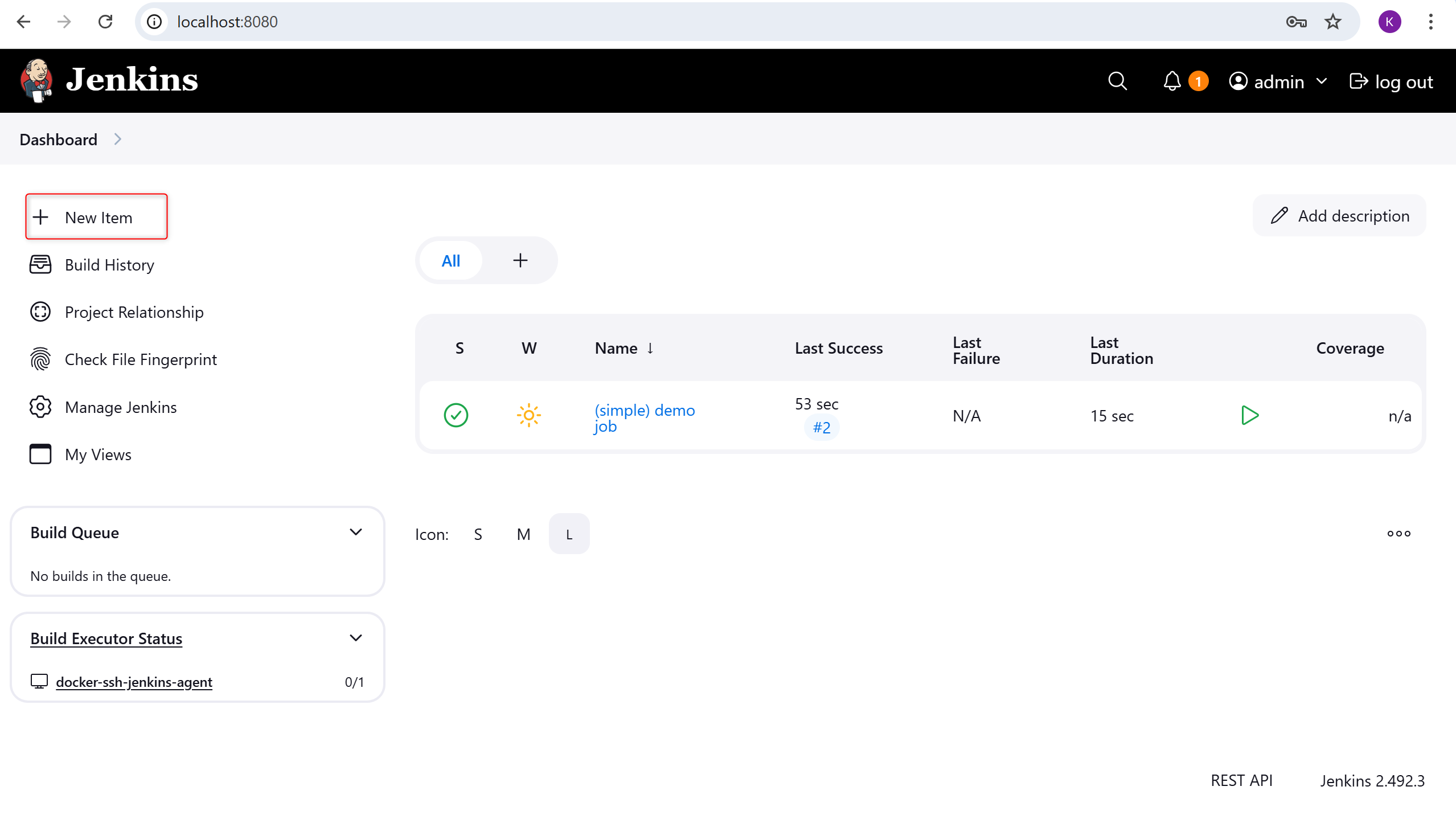This screenshot has width=1456, height=815.
Task: Open My Views
Action: 98,454
